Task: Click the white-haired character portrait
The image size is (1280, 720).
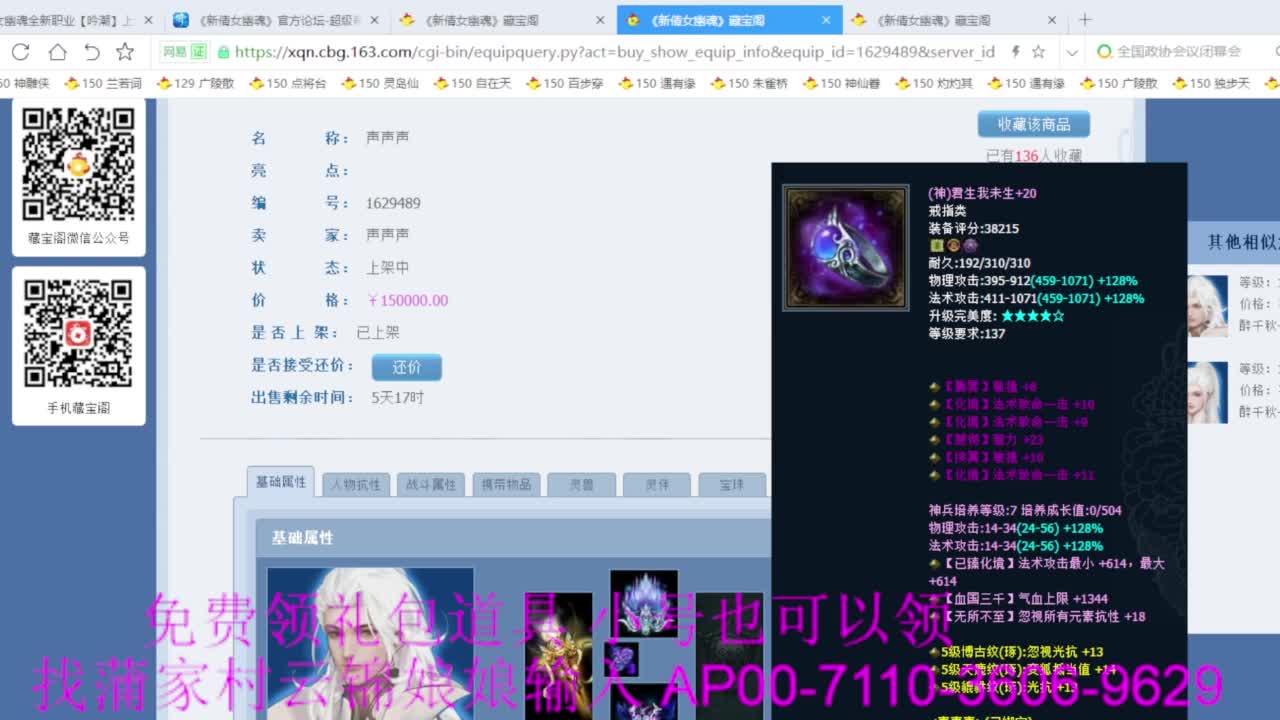Action: (370, 643)
